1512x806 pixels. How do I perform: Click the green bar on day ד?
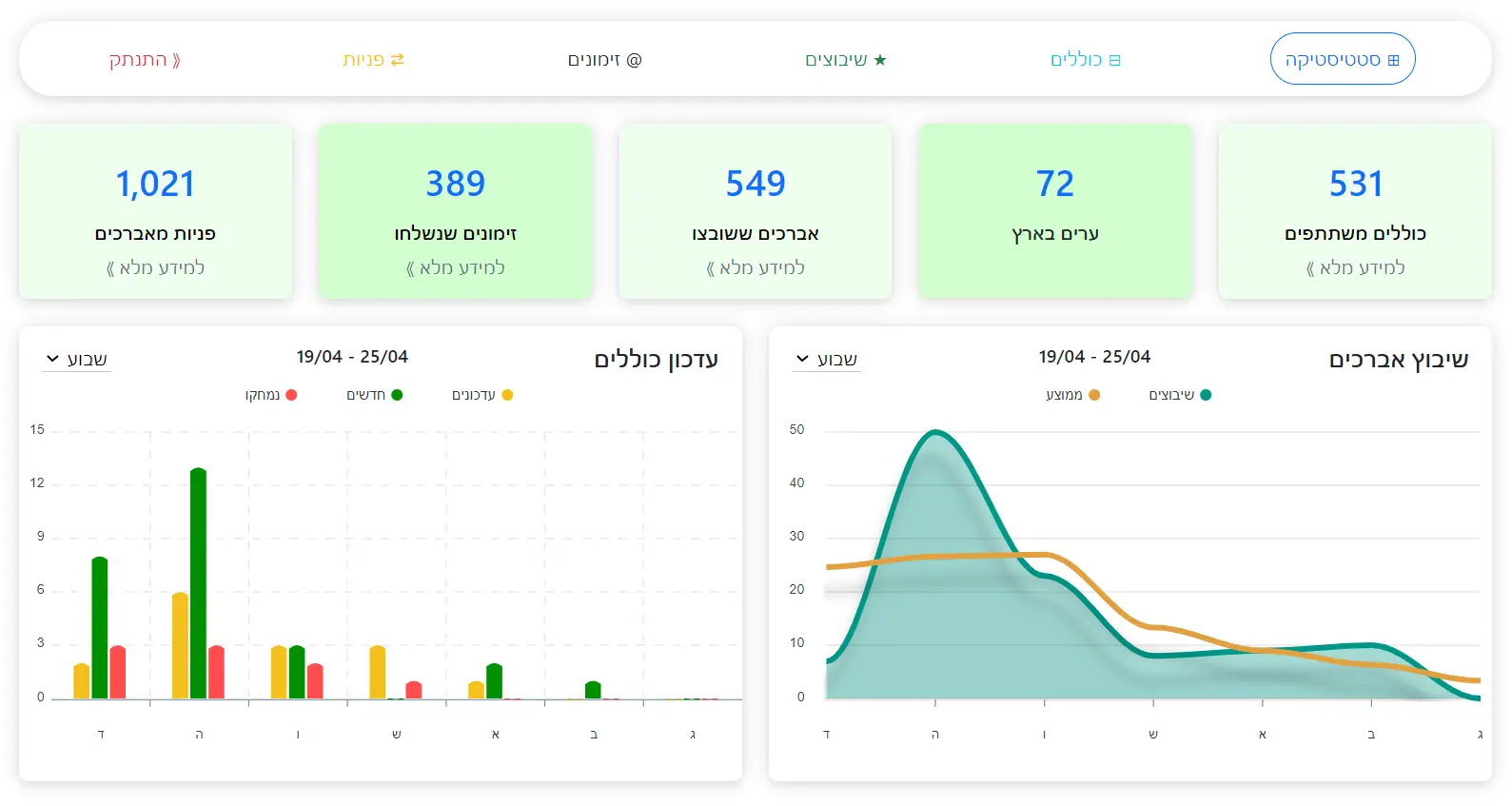tap(100, 628)
